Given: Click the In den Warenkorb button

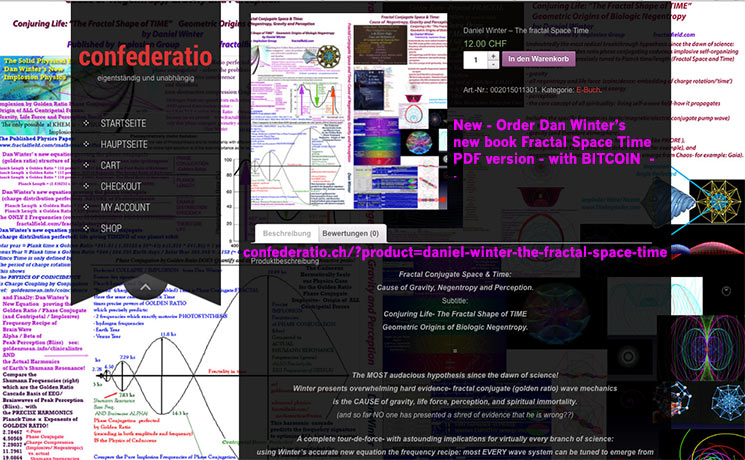Looking at the screenshot, I should (538, 59).
